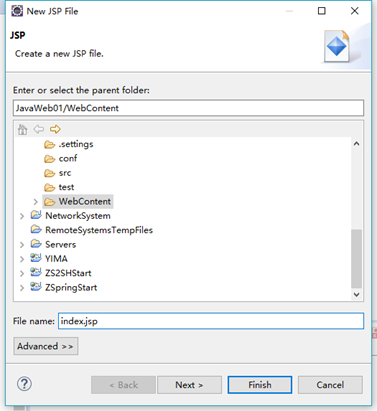Screen dimensions: 377x411
Task: Click the test folder icon
Action: point(50,187)
